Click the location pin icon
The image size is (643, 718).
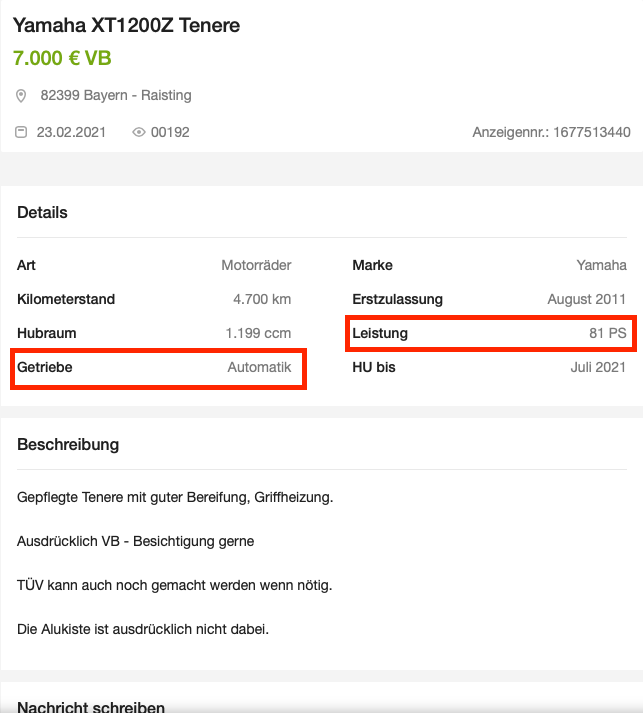click(x=21, y=96)
